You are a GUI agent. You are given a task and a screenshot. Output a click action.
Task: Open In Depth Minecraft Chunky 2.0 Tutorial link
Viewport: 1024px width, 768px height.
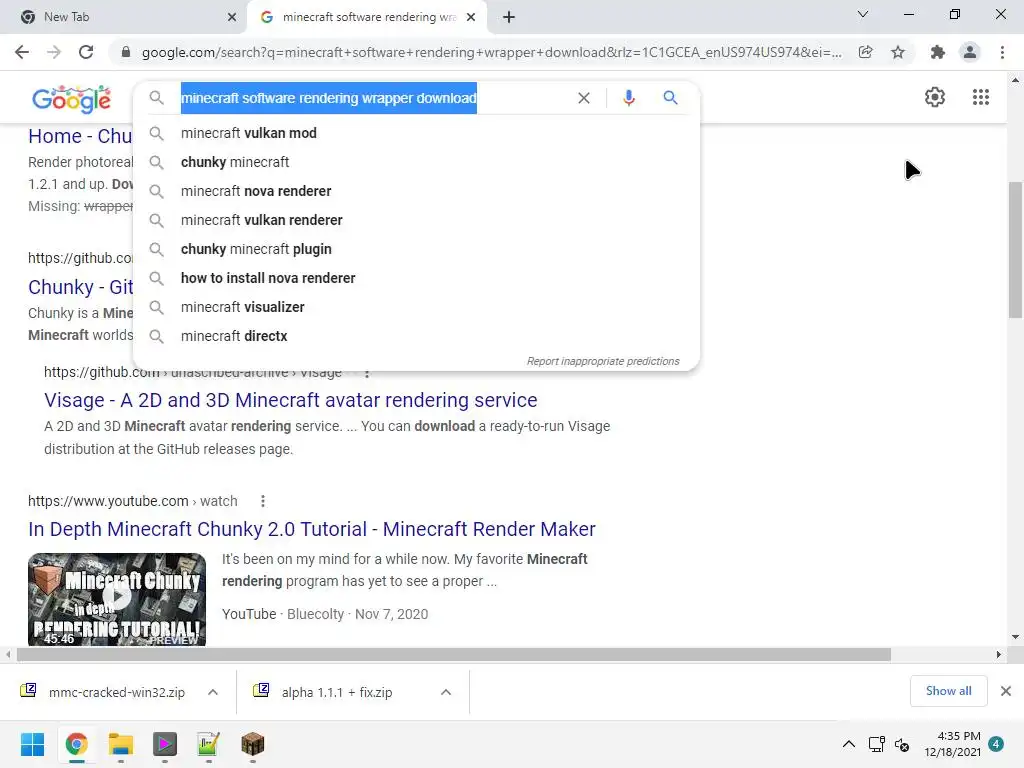coord(312,529)
